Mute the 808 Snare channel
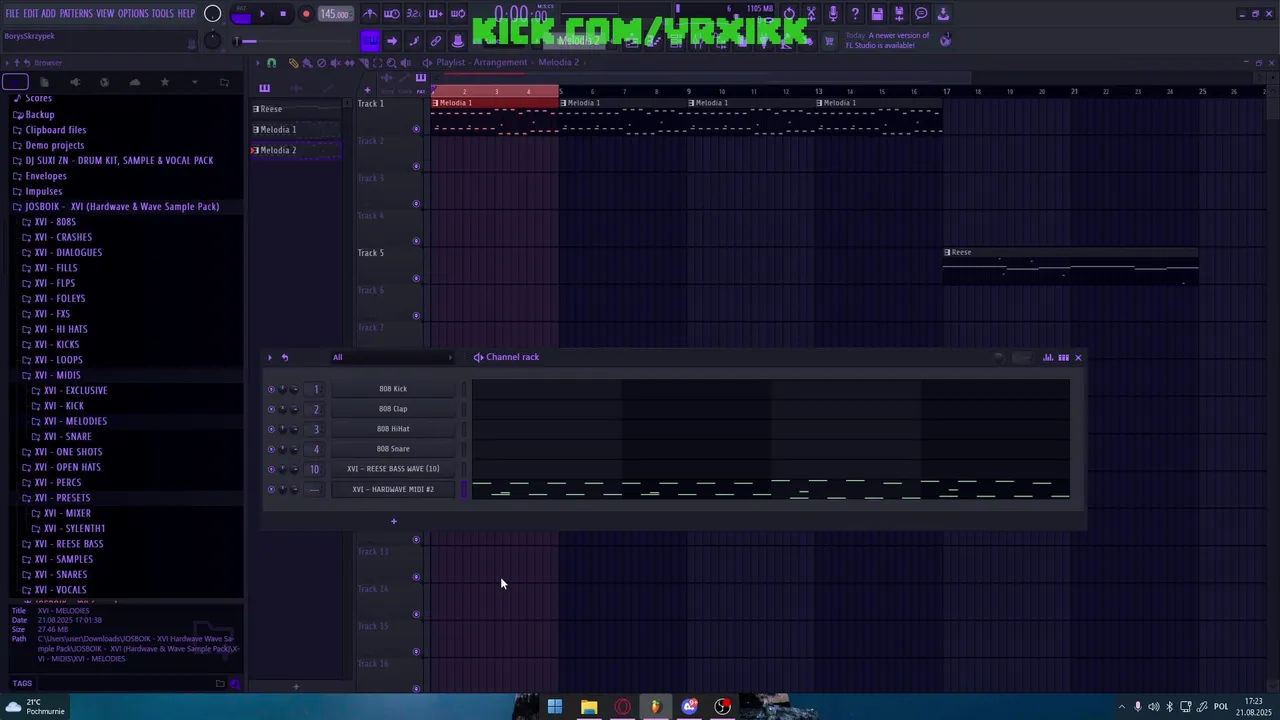1280x720 pixels. tap(271, 449)
